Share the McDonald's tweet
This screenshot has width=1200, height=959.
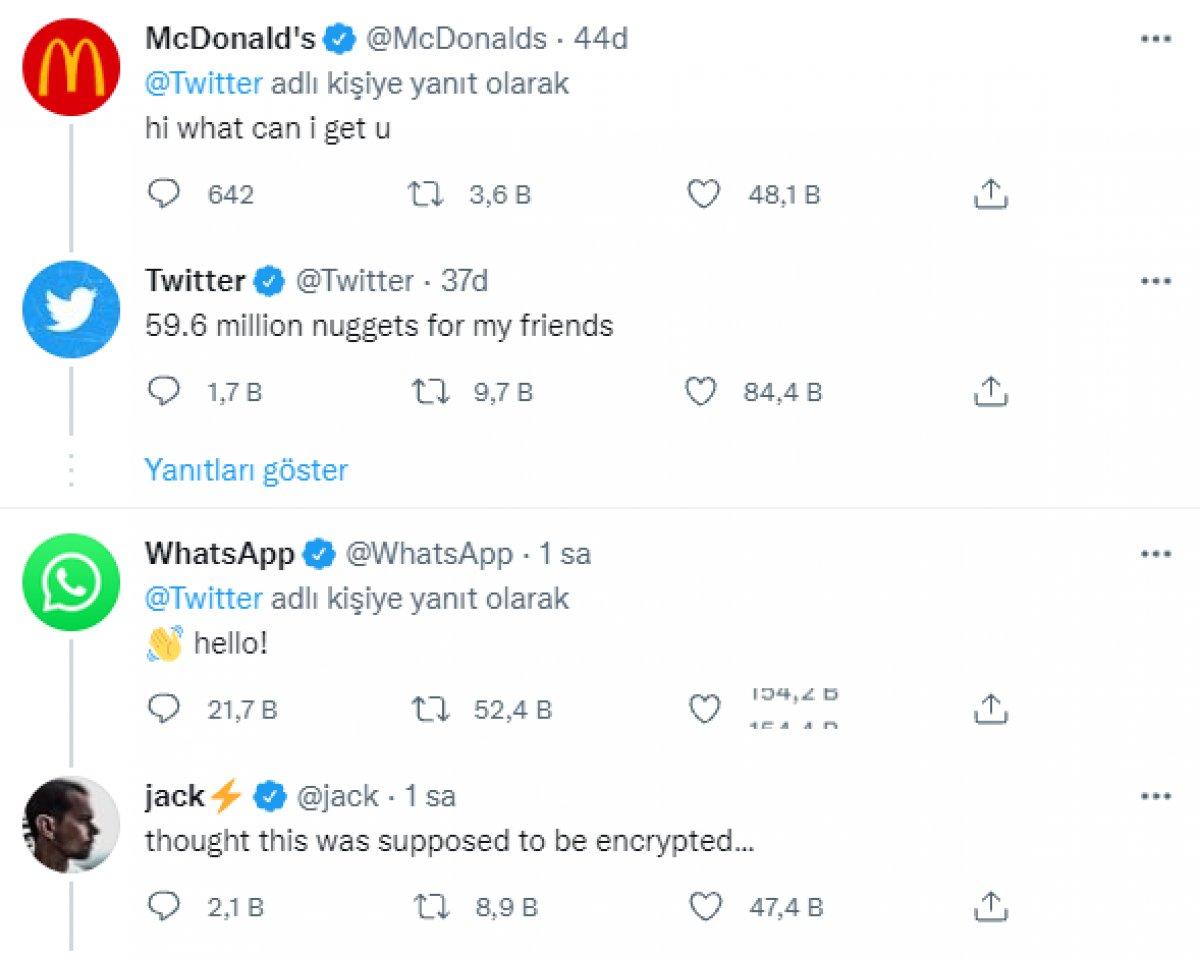click(x=989, y=194)
